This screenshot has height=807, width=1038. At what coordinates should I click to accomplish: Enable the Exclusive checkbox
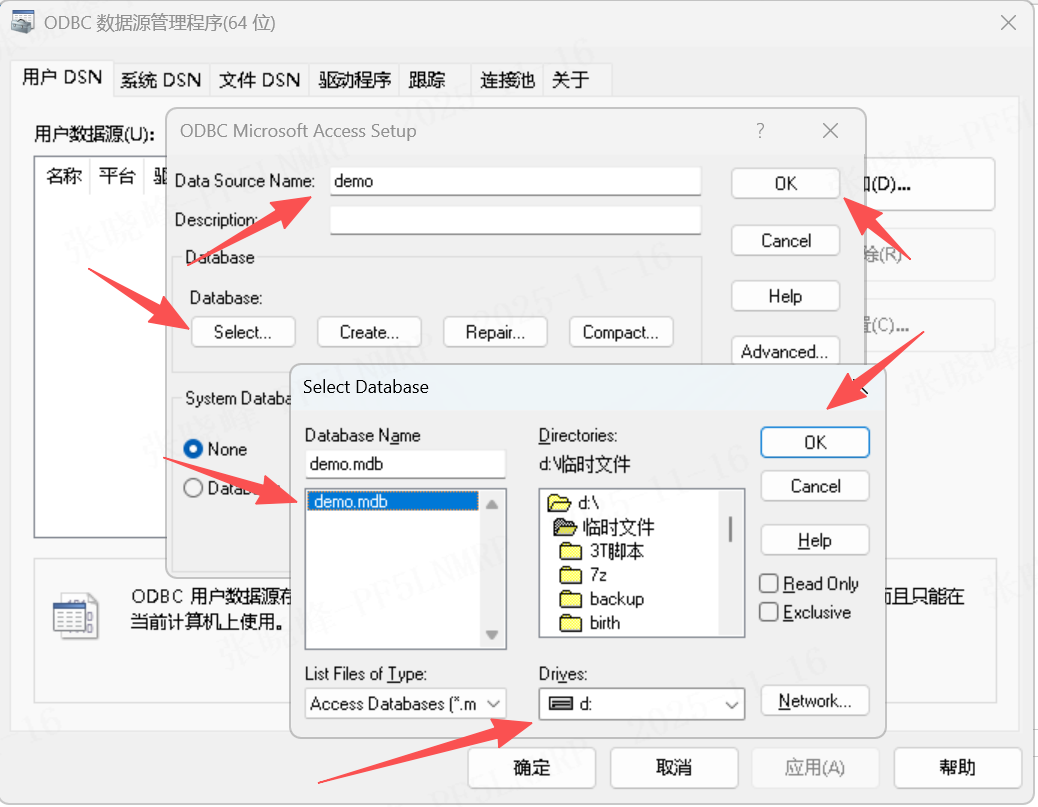(769, 612)
